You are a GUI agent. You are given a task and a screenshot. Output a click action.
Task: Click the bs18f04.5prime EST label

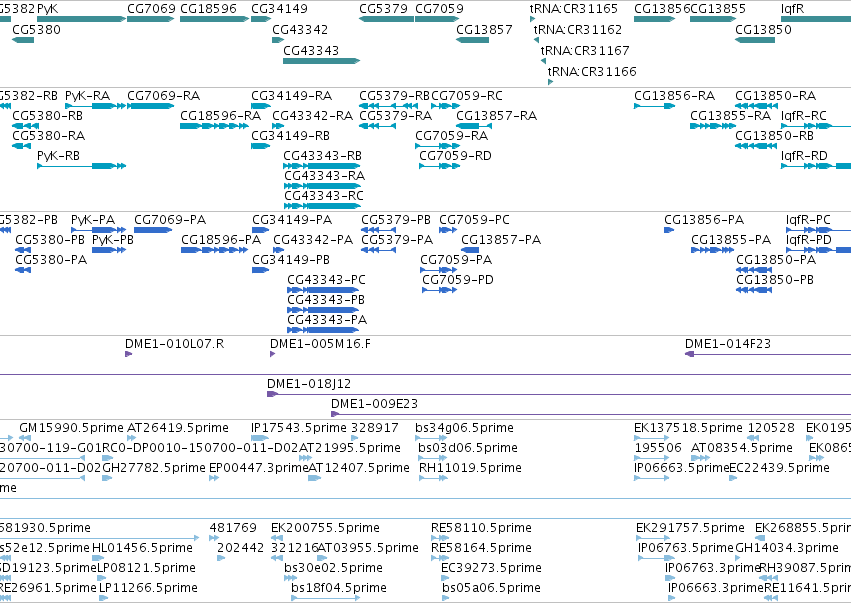point(339,588)
